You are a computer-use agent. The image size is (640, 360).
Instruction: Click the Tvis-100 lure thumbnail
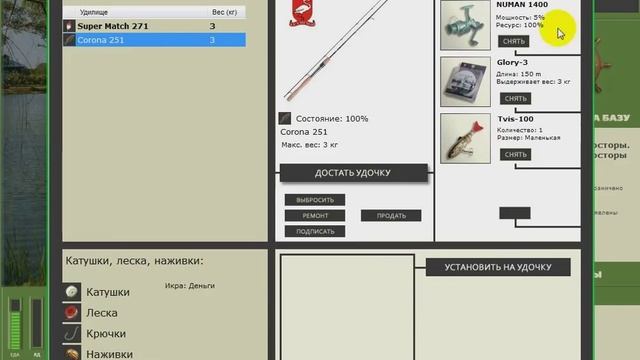465,138
